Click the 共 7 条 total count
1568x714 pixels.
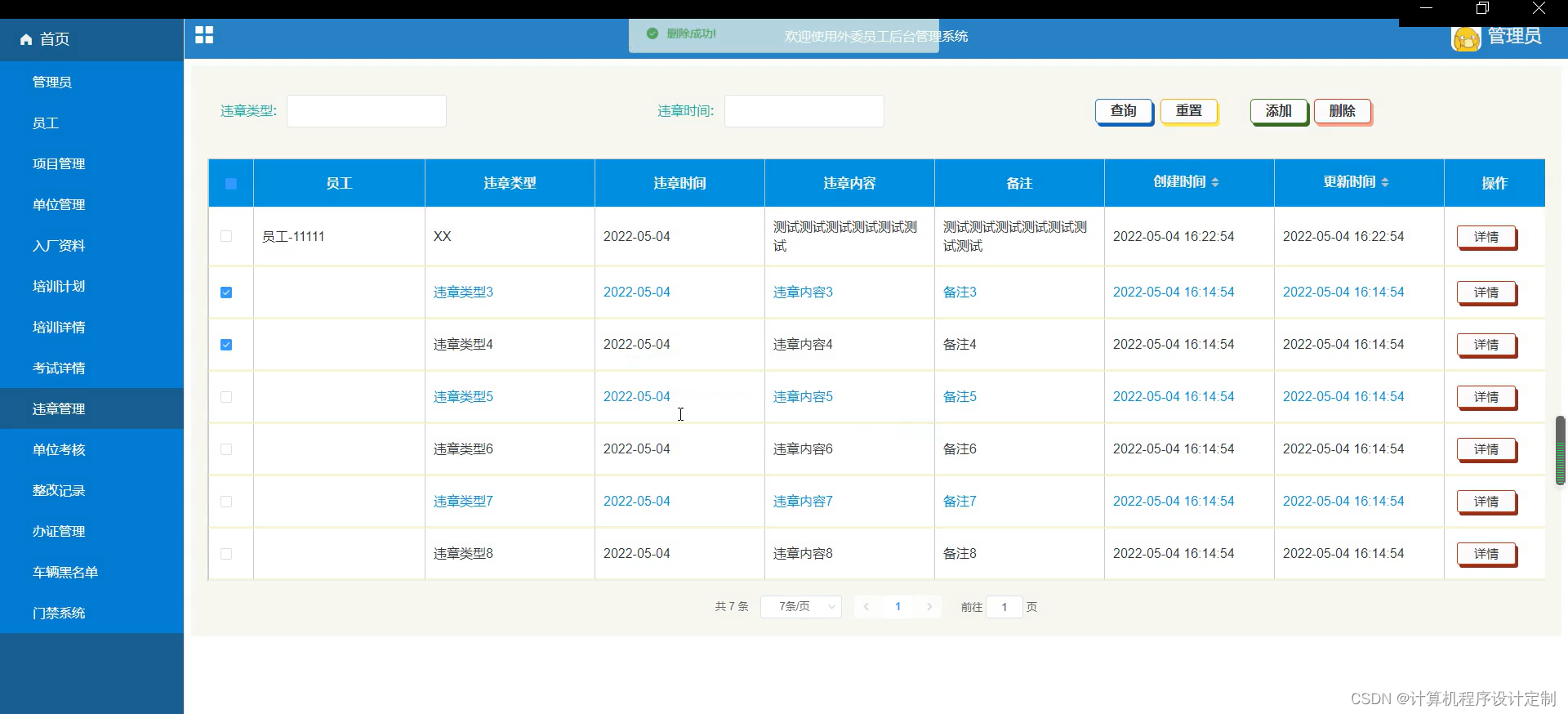(732, 607)
